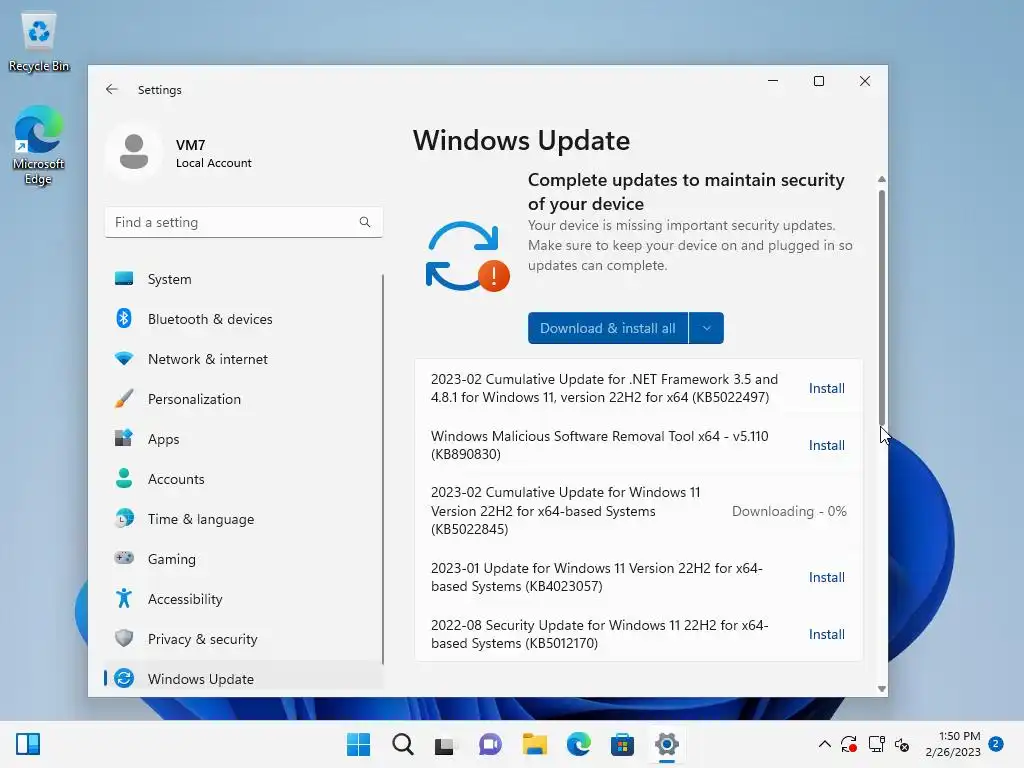The image size is (1024, 768).
Task: Install Security Update KB5012170
Action: (827, 634)
